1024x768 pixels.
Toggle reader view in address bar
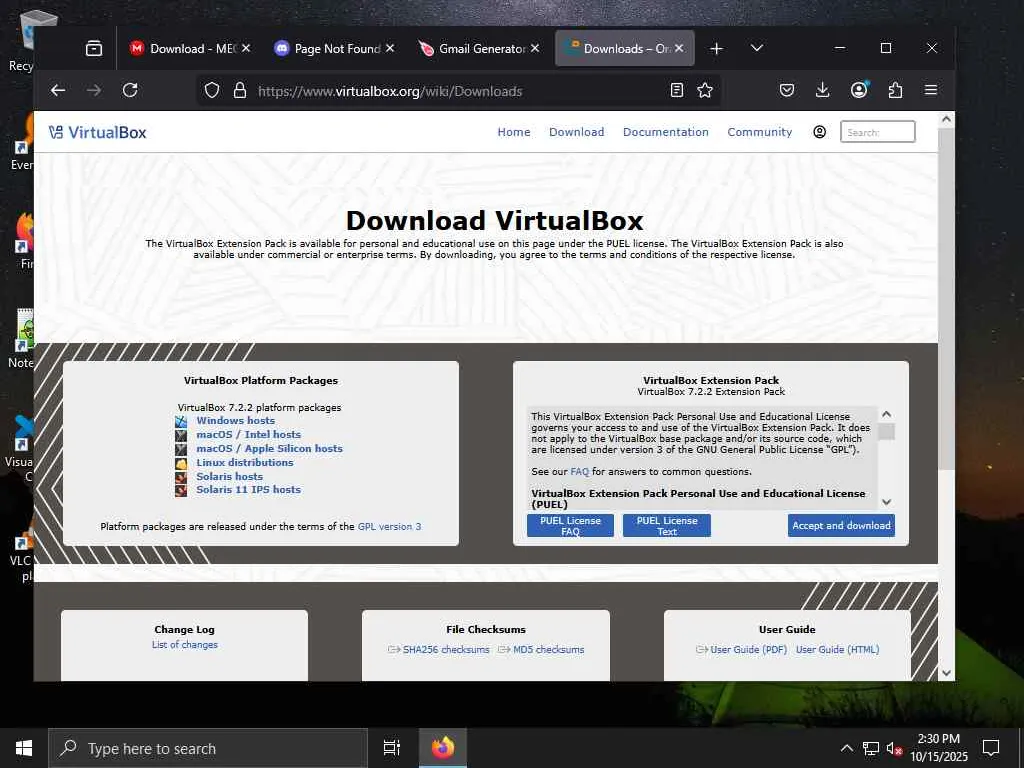coord(677,90)
